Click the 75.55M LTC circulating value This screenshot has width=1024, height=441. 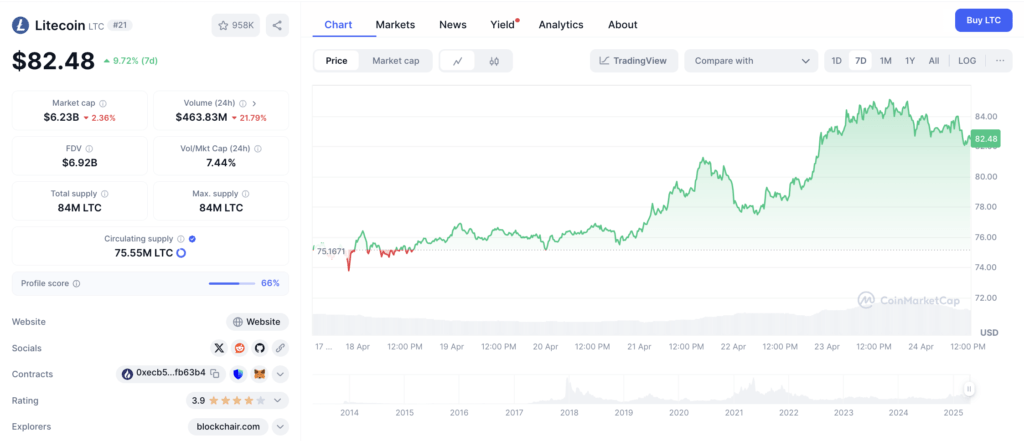tap(144, 253)
